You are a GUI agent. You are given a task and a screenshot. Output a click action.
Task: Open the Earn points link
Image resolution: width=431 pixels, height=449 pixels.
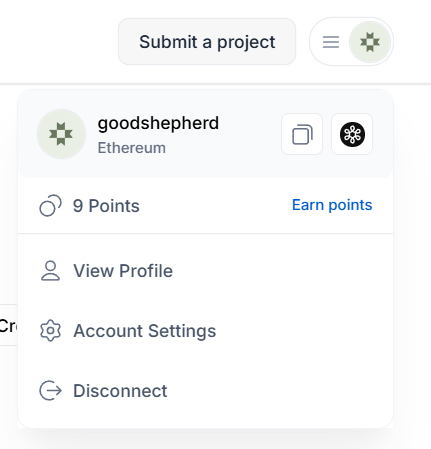[x=332, y=205]
